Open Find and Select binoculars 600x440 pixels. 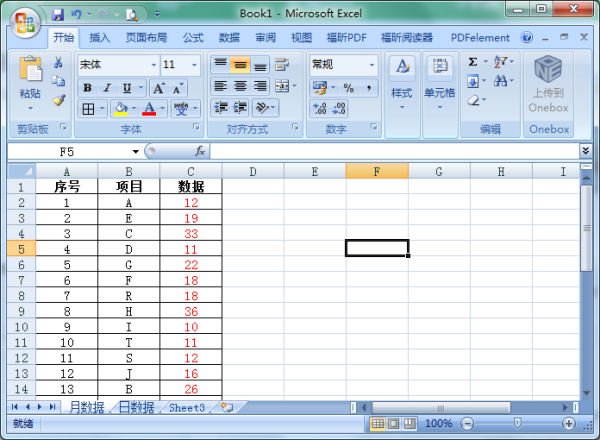pyautogui.click(x=501, y=81)
